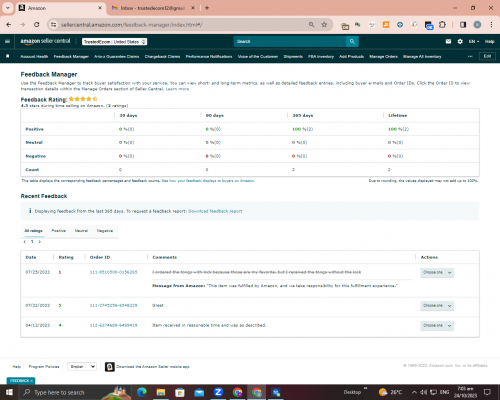
Task: Open Account Health in the favorites bar
Action: coord(34,56)
